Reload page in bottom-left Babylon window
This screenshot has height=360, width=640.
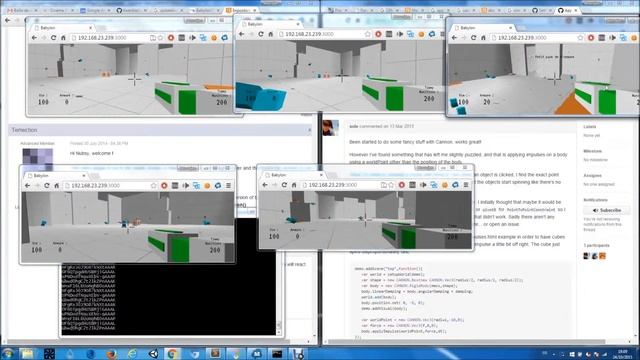pyautogui.click(x=47, y=185)
